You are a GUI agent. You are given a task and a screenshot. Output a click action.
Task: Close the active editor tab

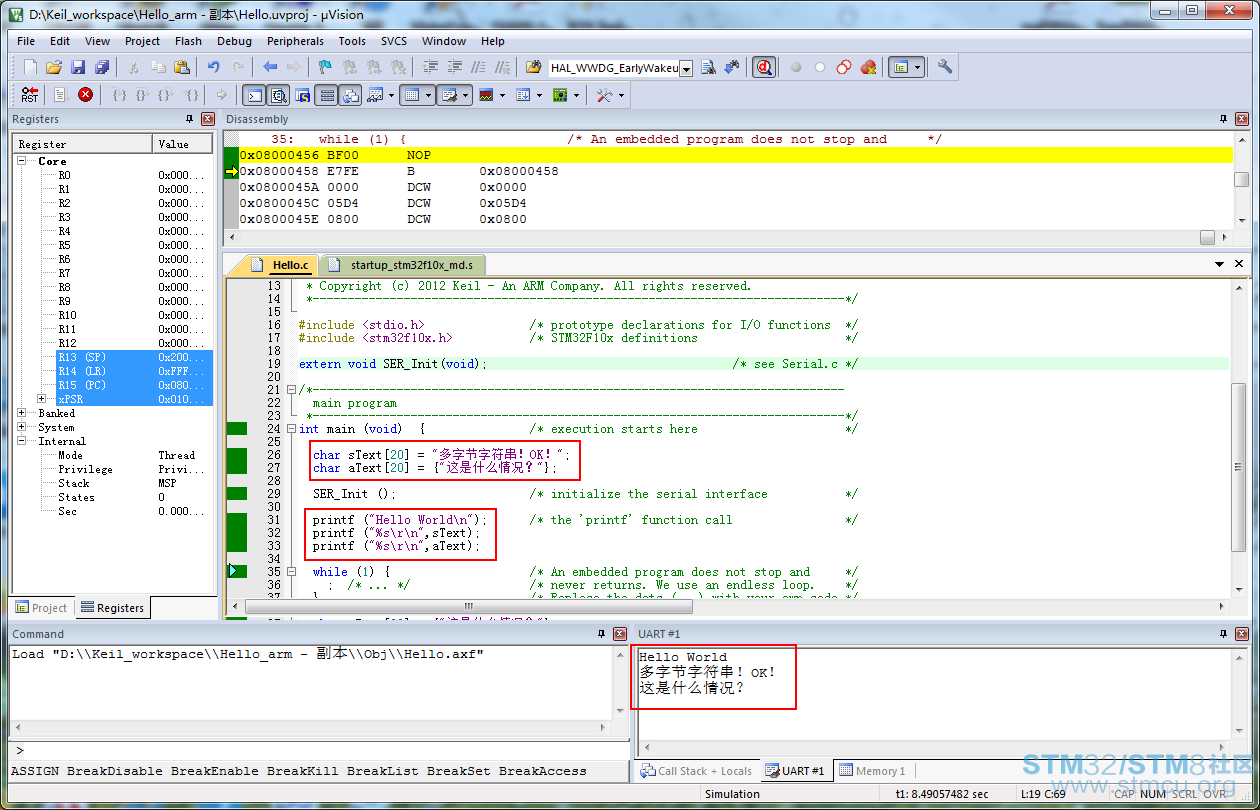1240,264
